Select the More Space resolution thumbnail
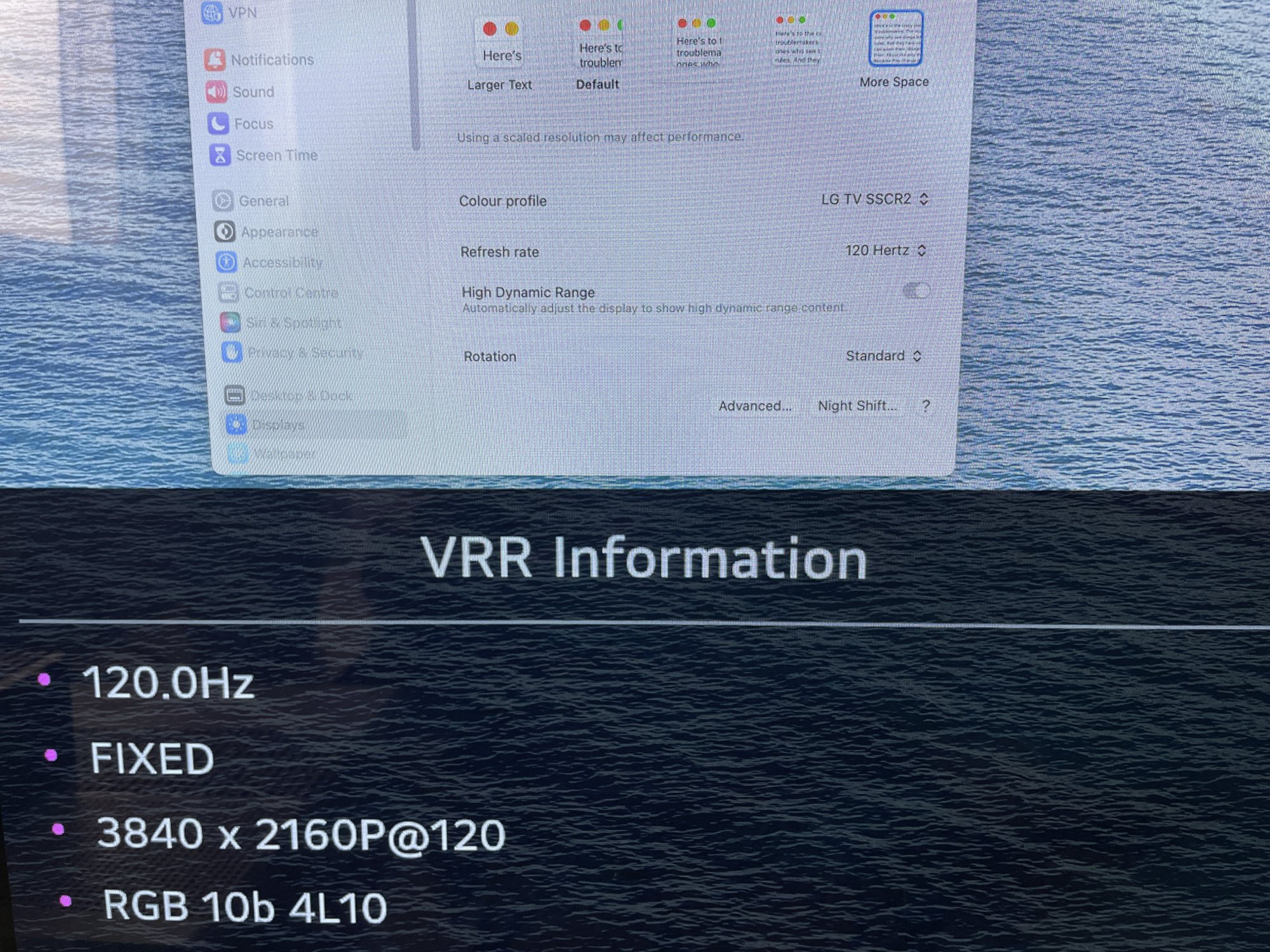 [895, 39]
